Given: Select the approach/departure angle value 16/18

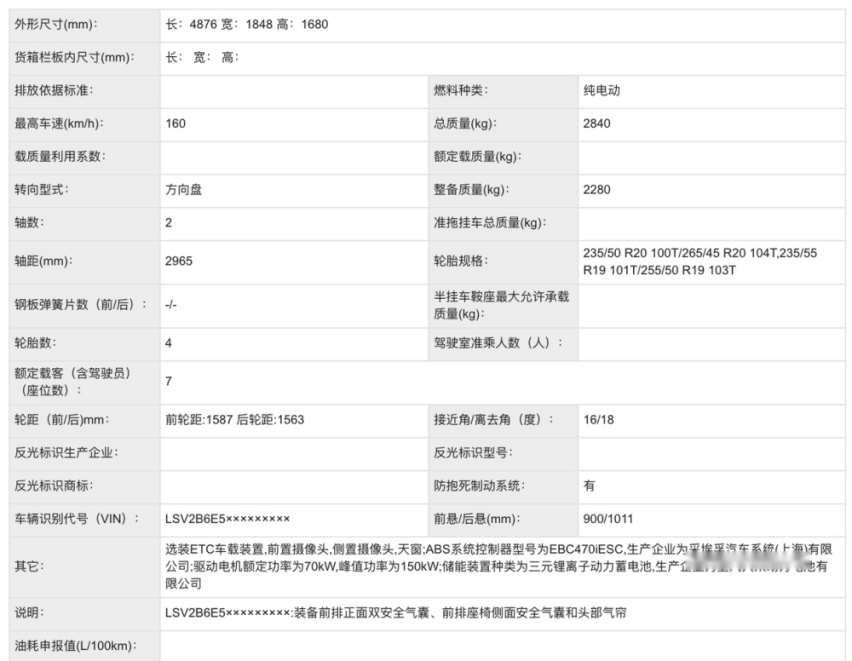Looking at the screenshot, I should [x=598, y=420].
